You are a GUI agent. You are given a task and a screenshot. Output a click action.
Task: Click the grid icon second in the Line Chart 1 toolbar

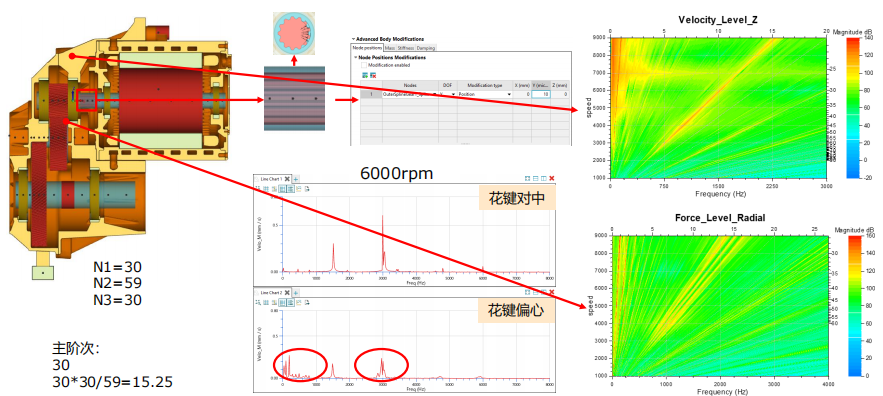point(266,189)
